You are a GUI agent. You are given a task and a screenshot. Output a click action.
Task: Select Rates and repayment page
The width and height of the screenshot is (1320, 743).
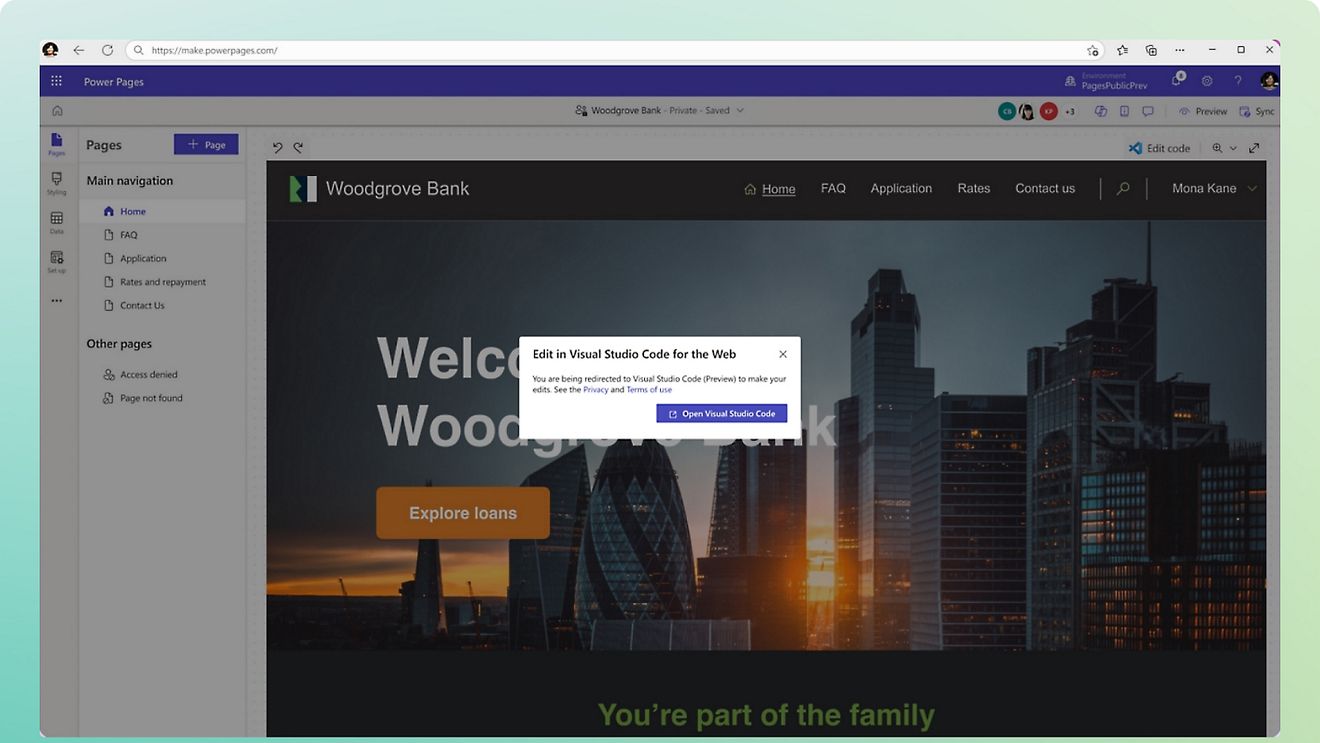tap(163, 282)
